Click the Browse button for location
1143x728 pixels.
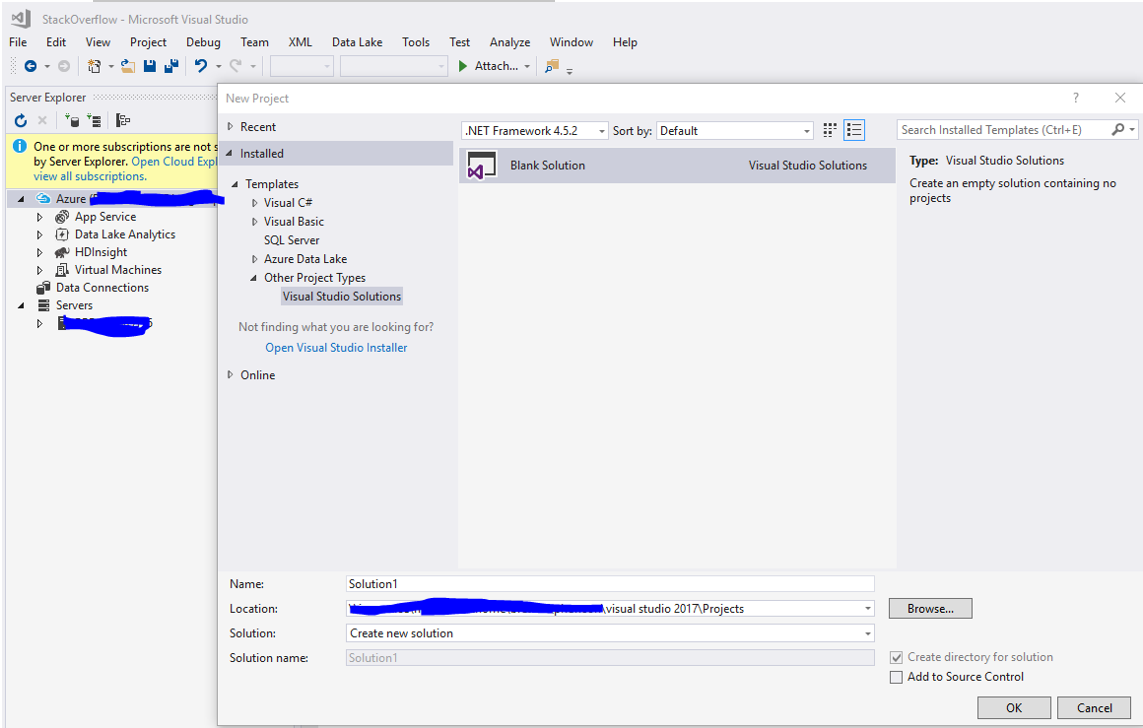929,608
